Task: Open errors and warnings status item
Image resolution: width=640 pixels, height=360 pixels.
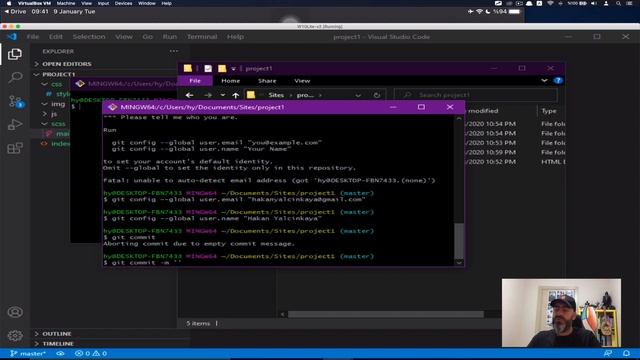Action: (x=91, y=353)
